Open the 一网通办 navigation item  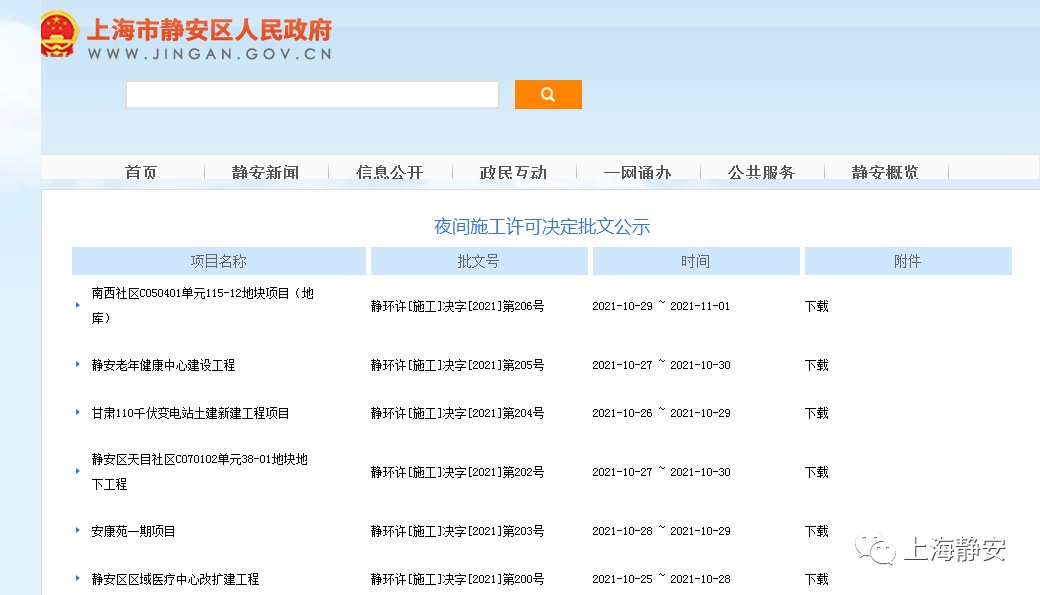[637, 172]
